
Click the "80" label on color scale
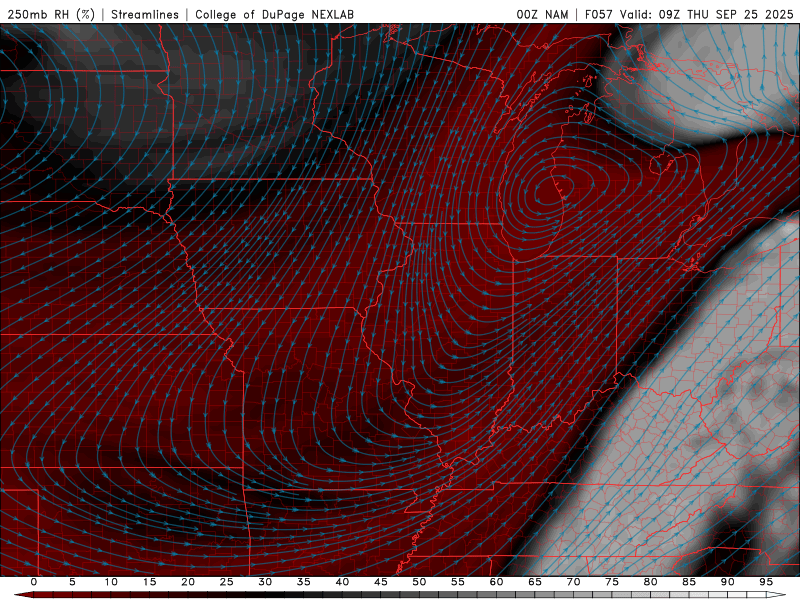click(650, 582)
